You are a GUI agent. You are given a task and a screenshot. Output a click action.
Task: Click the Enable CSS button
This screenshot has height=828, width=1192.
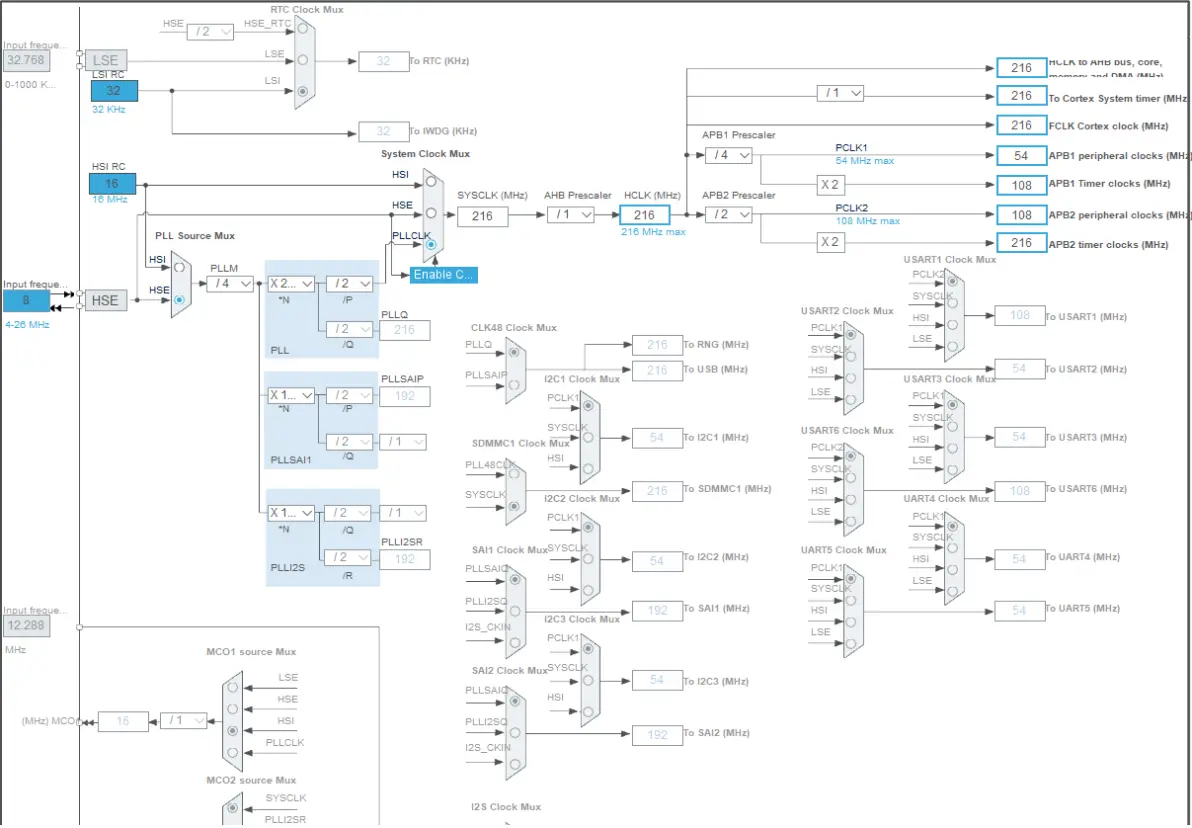click(443, 275)
